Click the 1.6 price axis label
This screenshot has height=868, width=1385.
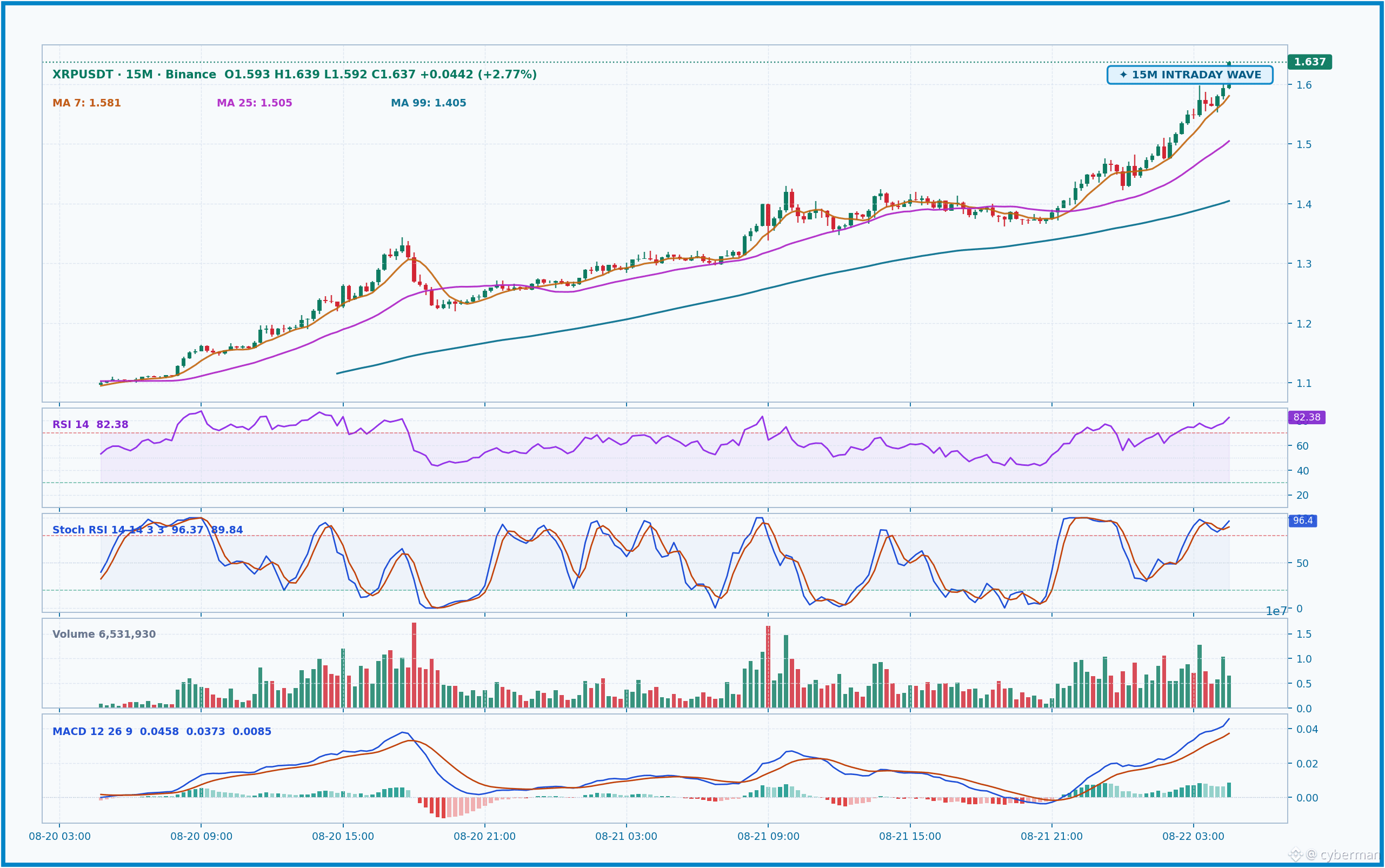pos(1303,85)
